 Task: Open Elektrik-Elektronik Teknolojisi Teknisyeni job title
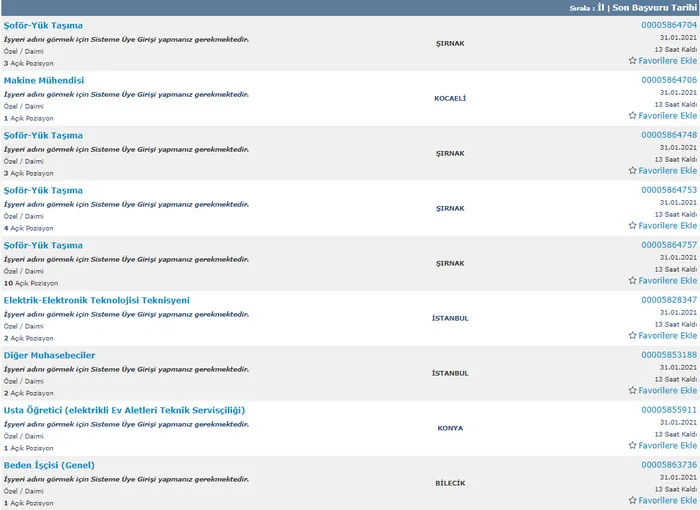[96, 300]
